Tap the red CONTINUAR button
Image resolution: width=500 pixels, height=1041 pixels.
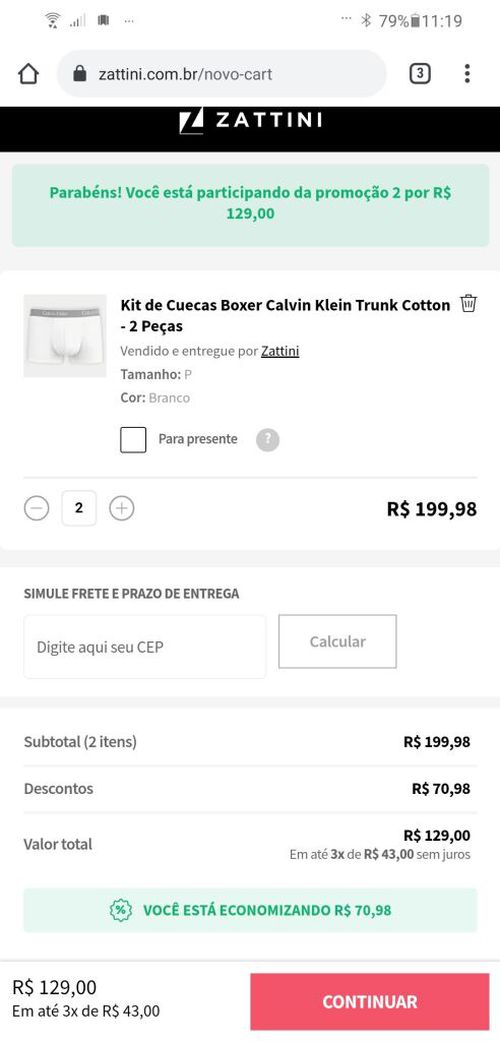[x=370, y=1002]
